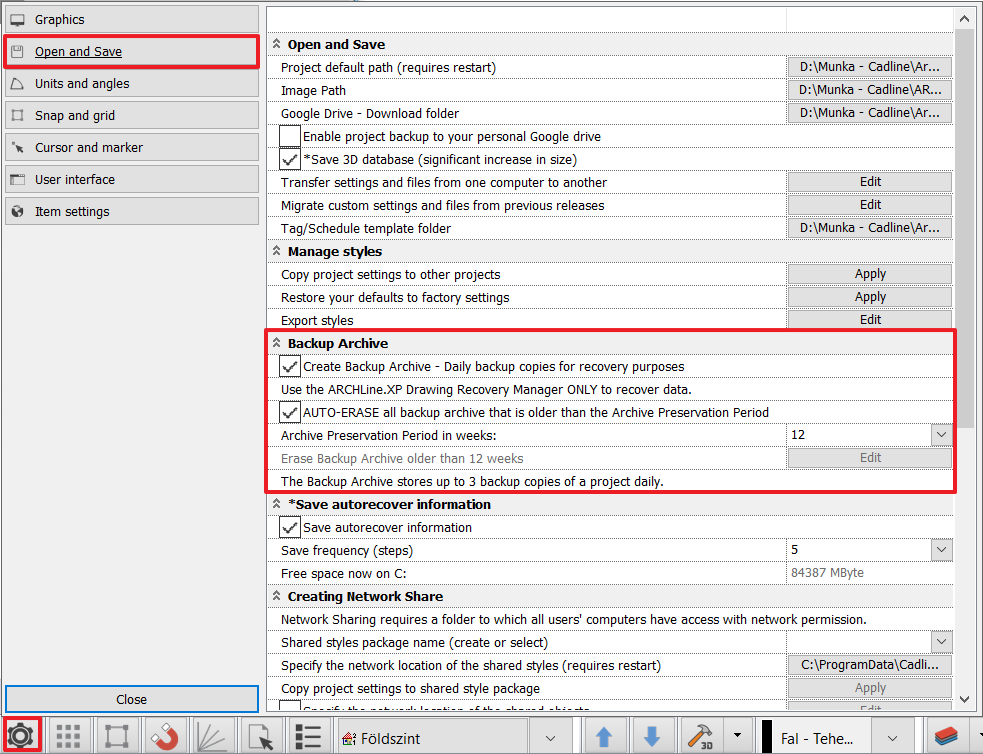This screenshot has height=754, width=983.
Task: Click the dotted grid icon in toolbar
Action: [x=68, y=736]
